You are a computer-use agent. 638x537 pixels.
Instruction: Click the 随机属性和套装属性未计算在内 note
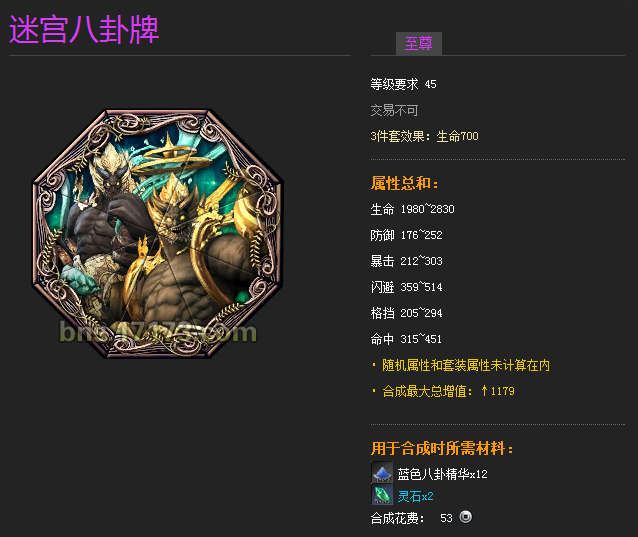click(461, 365)
